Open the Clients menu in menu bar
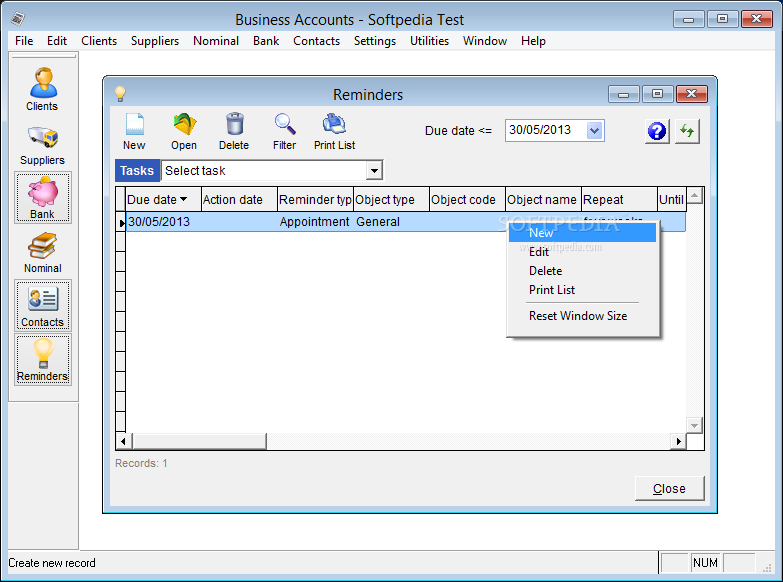 [99, 41]
